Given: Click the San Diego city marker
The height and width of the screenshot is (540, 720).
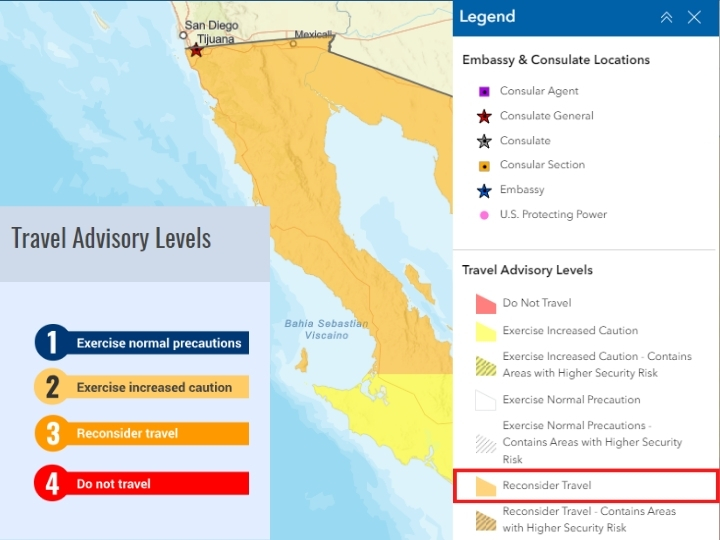Looking at the screenshot, I should click(183, 35).
